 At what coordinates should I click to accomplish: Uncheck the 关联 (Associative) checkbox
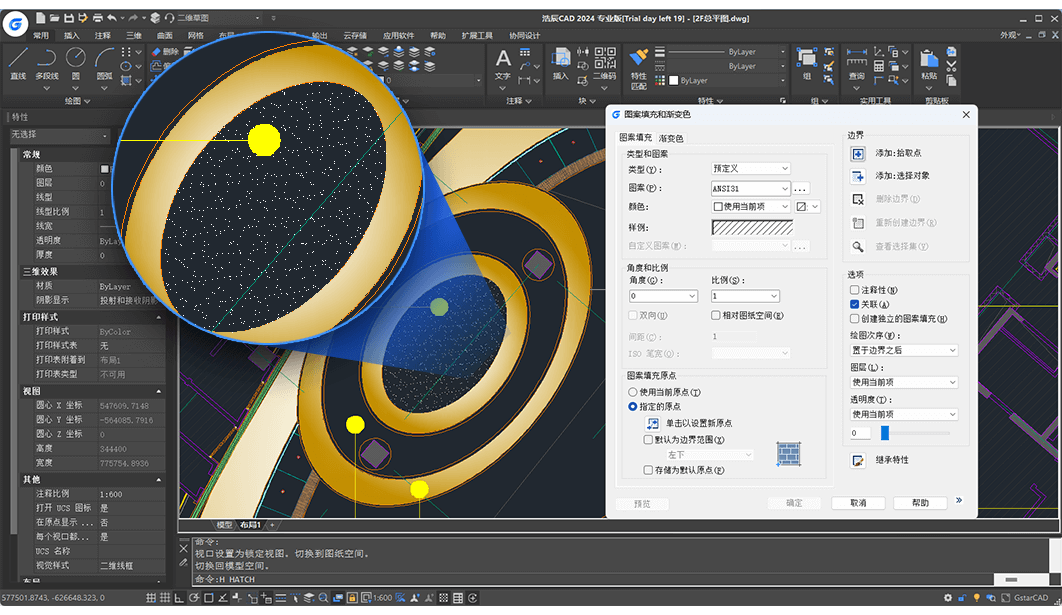pos(856,303)
